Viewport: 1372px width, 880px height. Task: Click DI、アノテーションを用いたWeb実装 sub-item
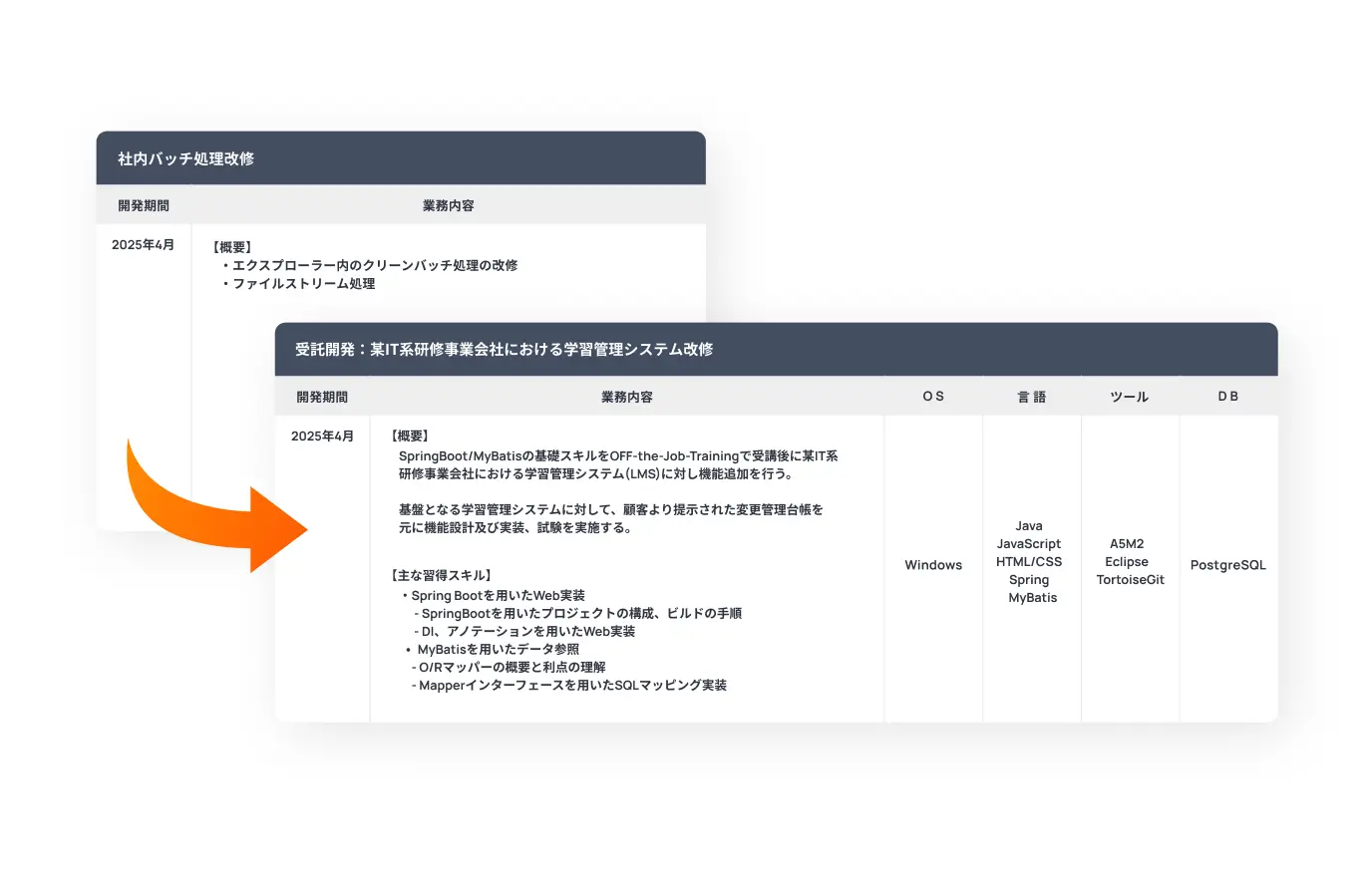coord(524,631)
